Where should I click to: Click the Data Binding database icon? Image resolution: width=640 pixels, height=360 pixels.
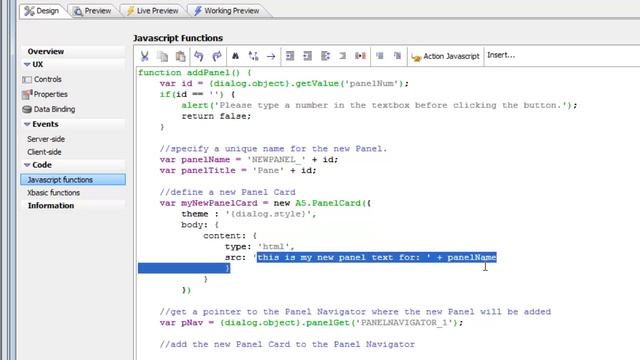click(27, 109)
